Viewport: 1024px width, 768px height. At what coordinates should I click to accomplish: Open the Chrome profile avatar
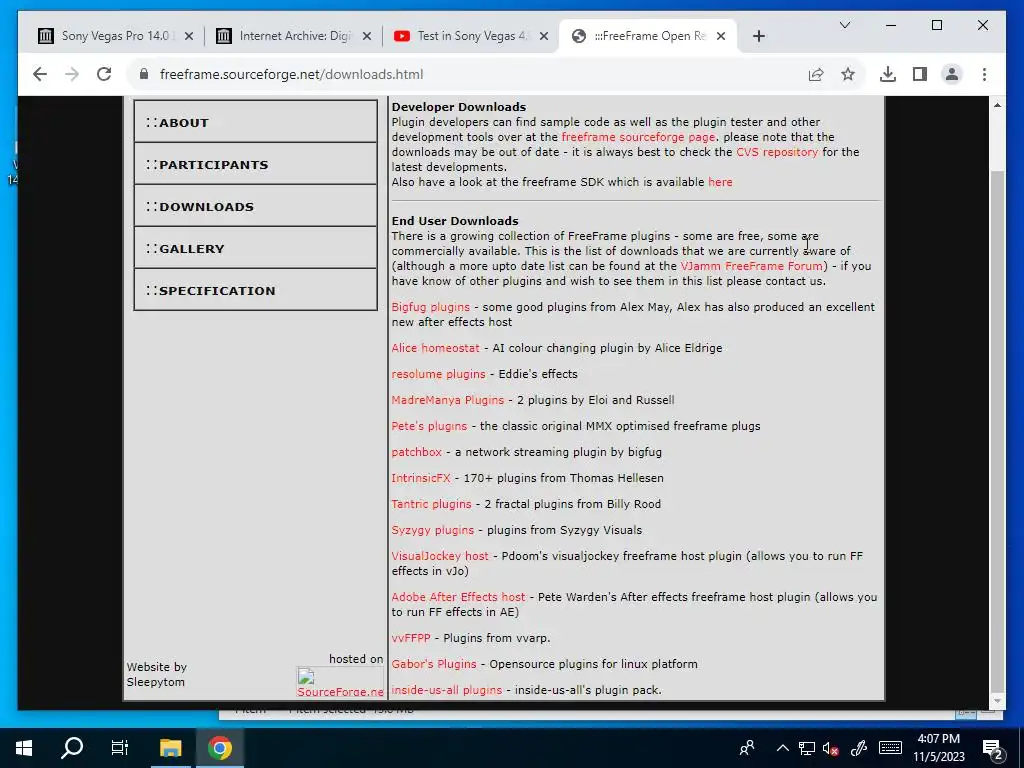(x=952, y=74)
